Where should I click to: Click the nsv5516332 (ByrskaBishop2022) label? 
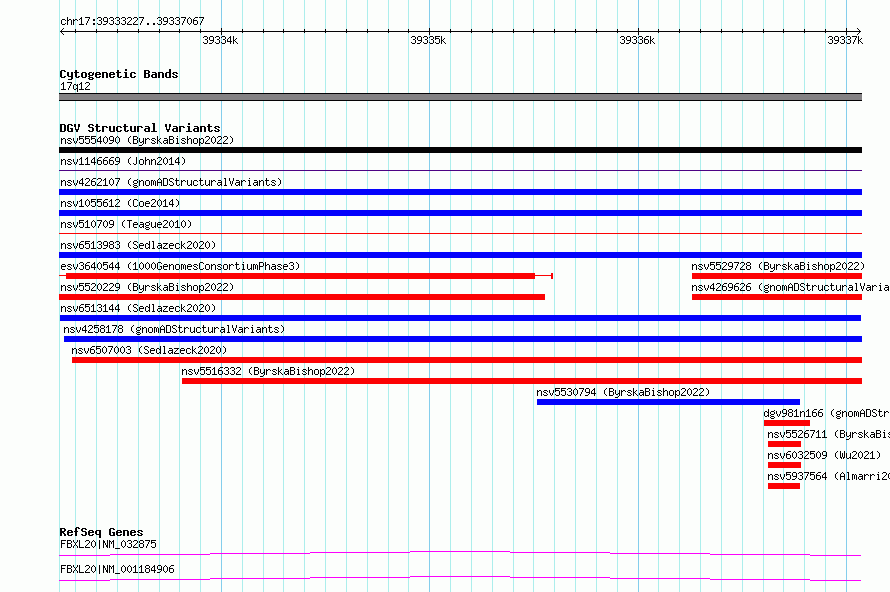(268, 371)
